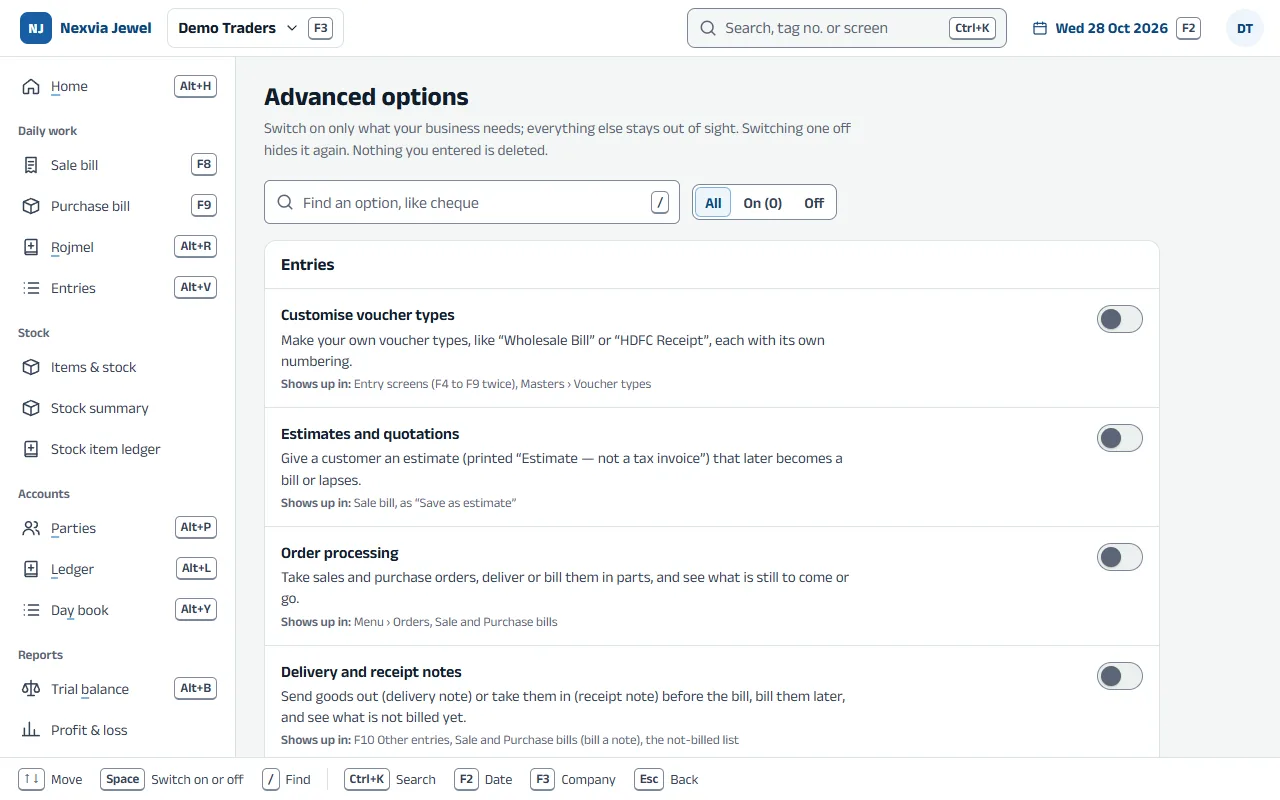Click the Rojmel icon in sidebar
The image size is (1280, 800).
[x=31, y=247]
